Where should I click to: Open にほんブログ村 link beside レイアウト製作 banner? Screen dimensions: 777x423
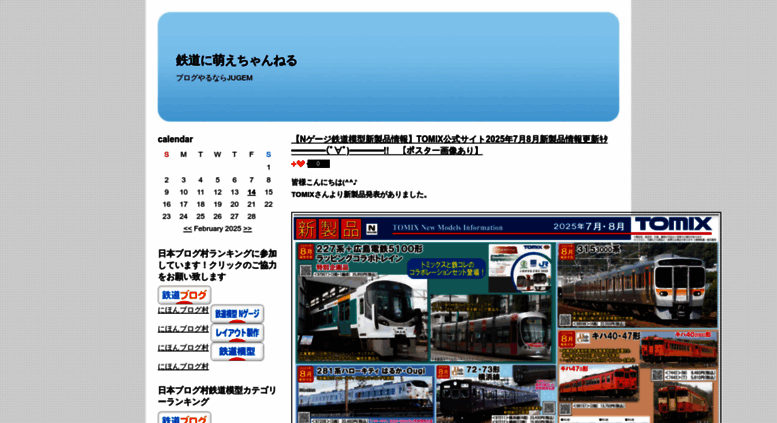(183, 348)
